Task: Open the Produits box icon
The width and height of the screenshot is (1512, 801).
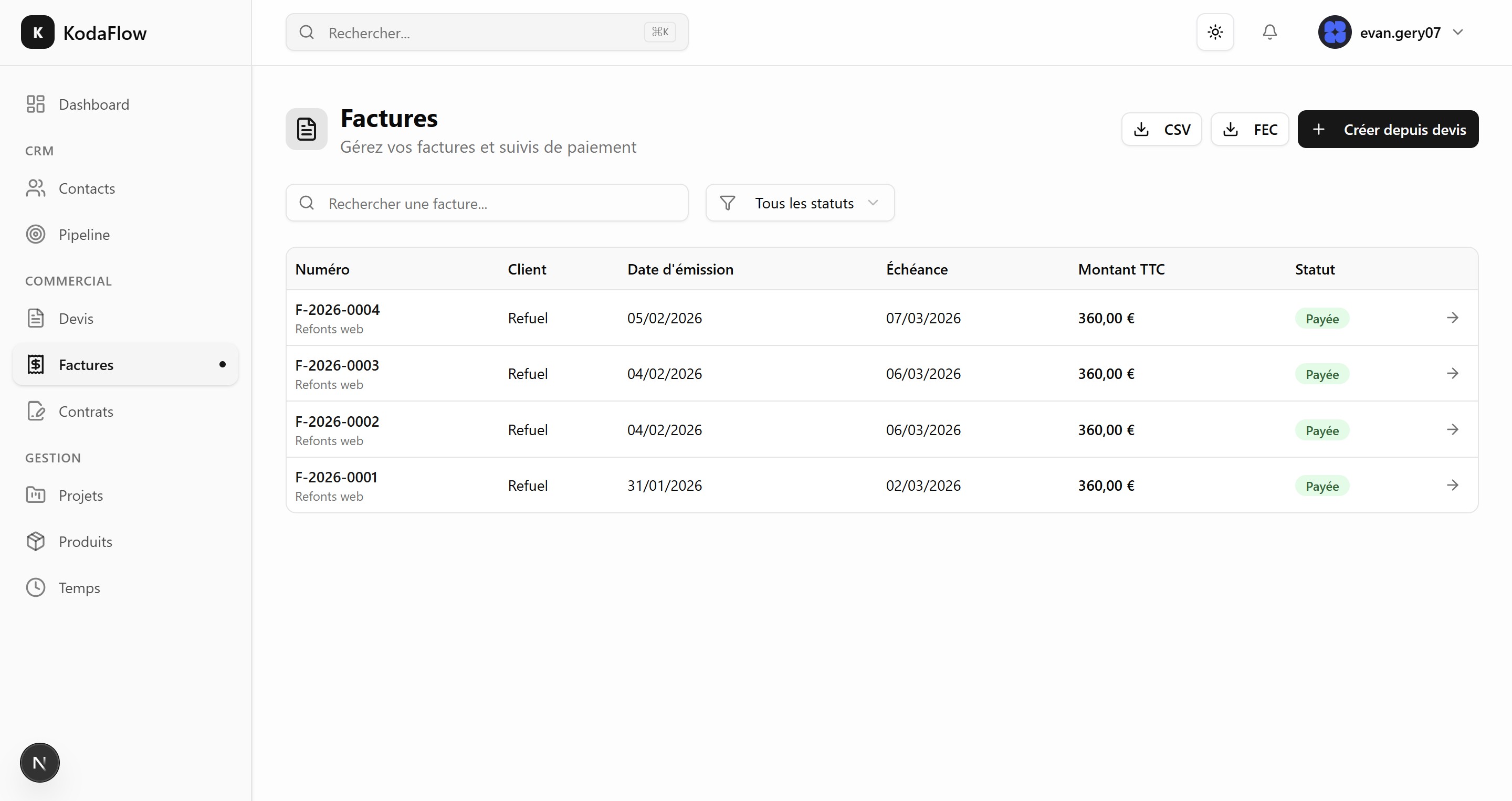Action: pos(36,542)
